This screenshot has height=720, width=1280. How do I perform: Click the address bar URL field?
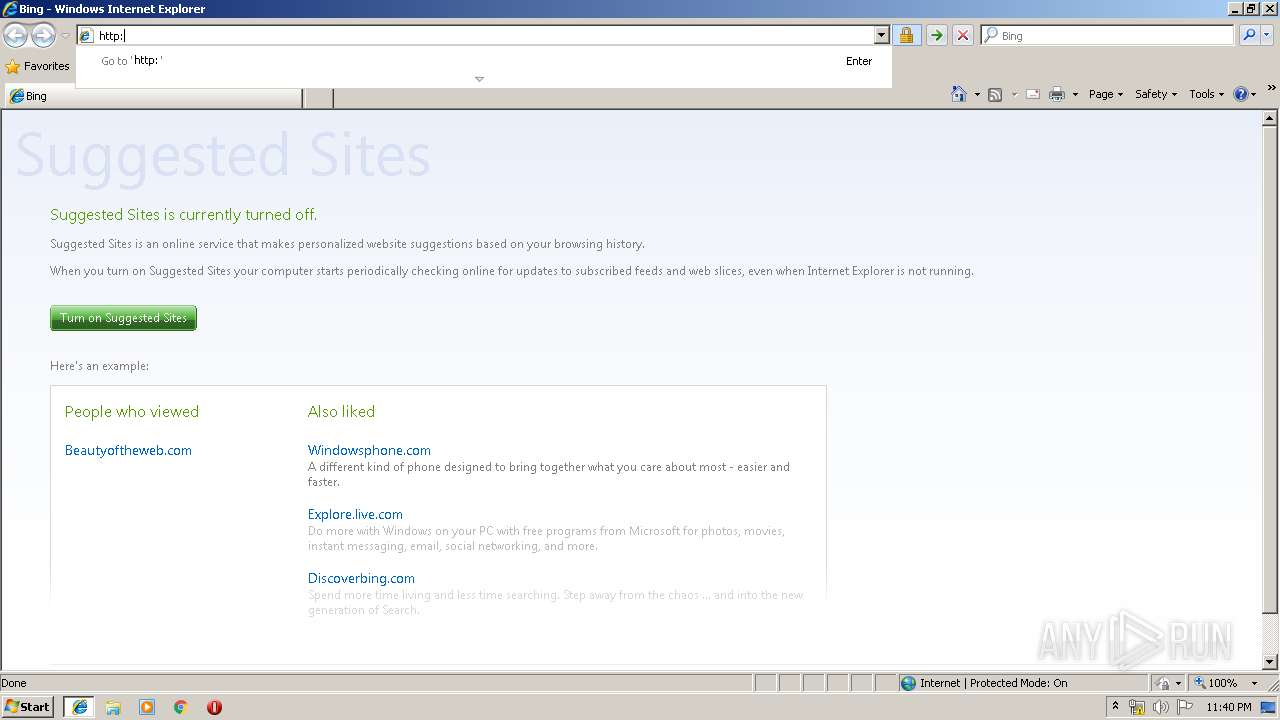tap(484, 36)
